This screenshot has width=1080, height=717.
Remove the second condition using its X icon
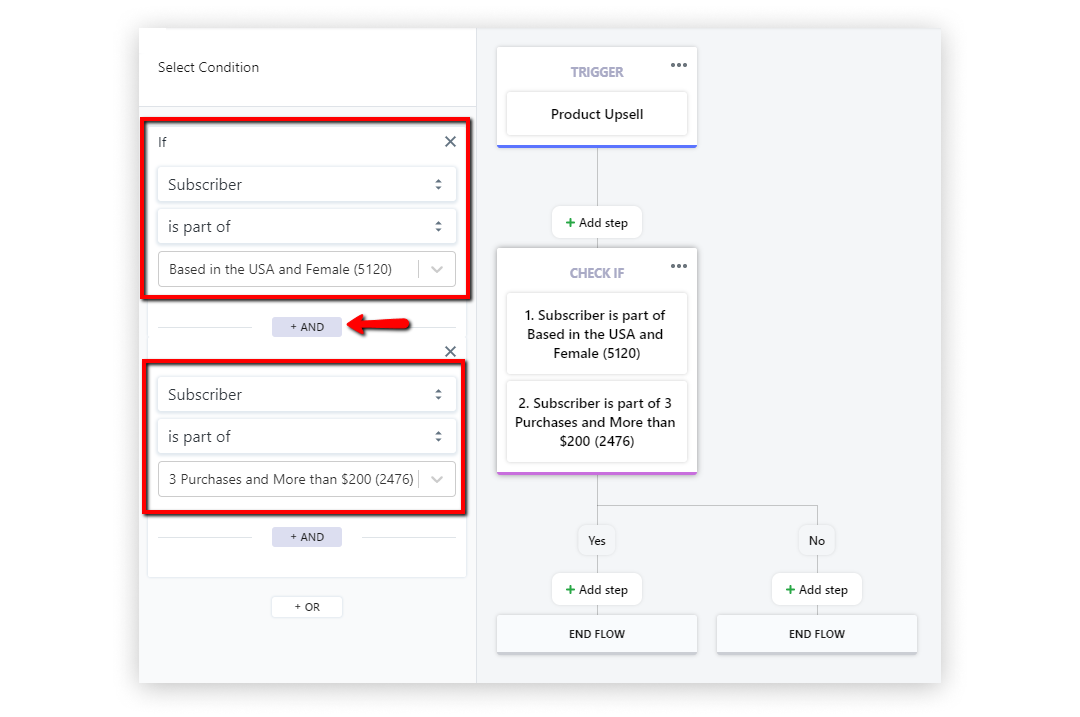coord(450,351)
